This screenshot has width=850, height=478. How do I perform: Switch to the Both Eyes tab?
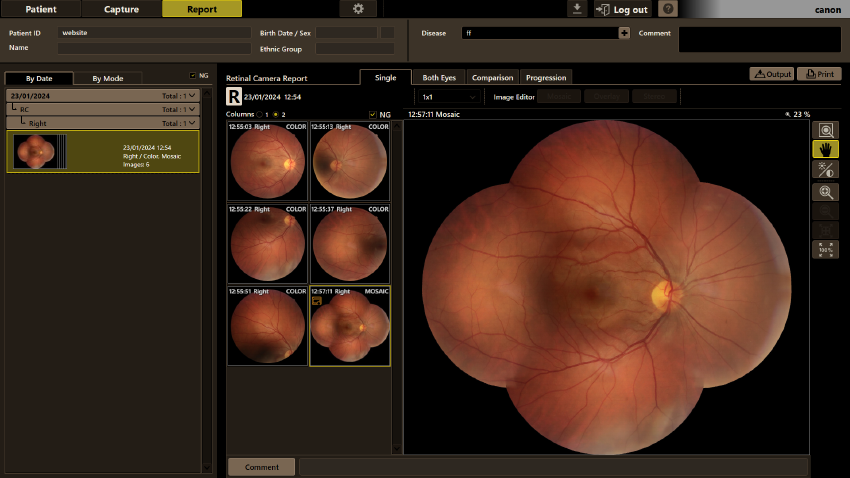439,77
